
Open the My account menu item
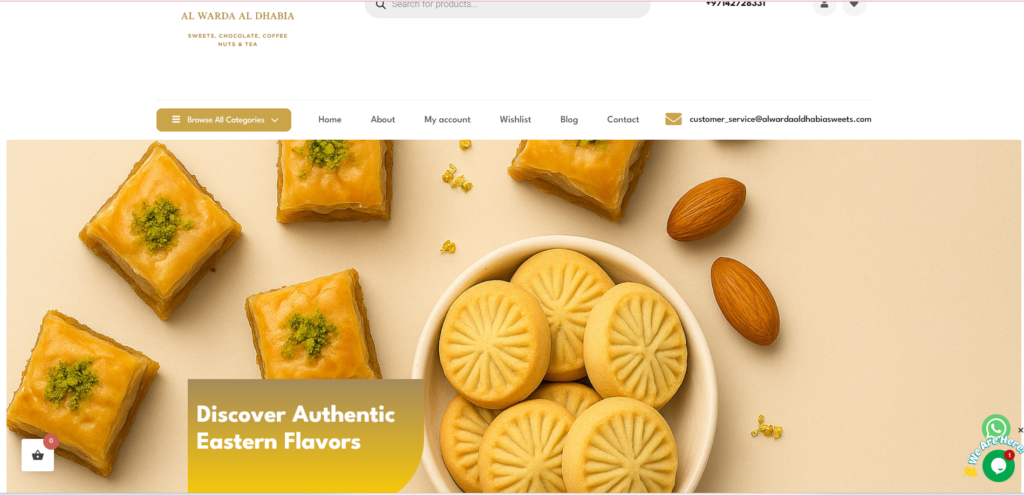coord(447,120)
